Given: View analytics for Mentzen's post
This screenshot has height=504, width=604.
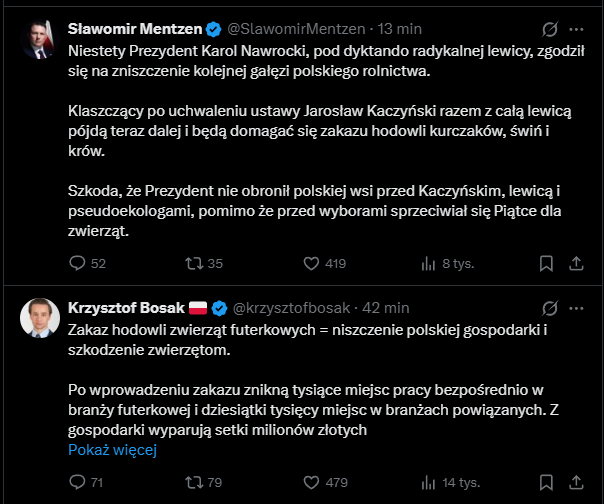Looking at the screenshot, I should 429,264.
